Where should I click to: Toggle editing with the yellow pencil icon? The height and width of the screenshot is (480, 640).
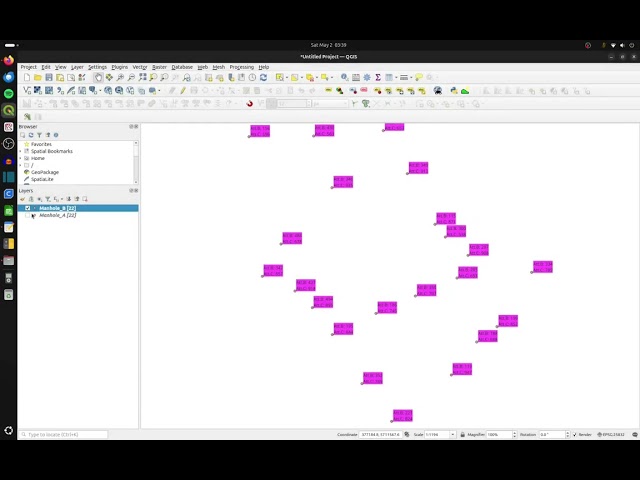183,91
